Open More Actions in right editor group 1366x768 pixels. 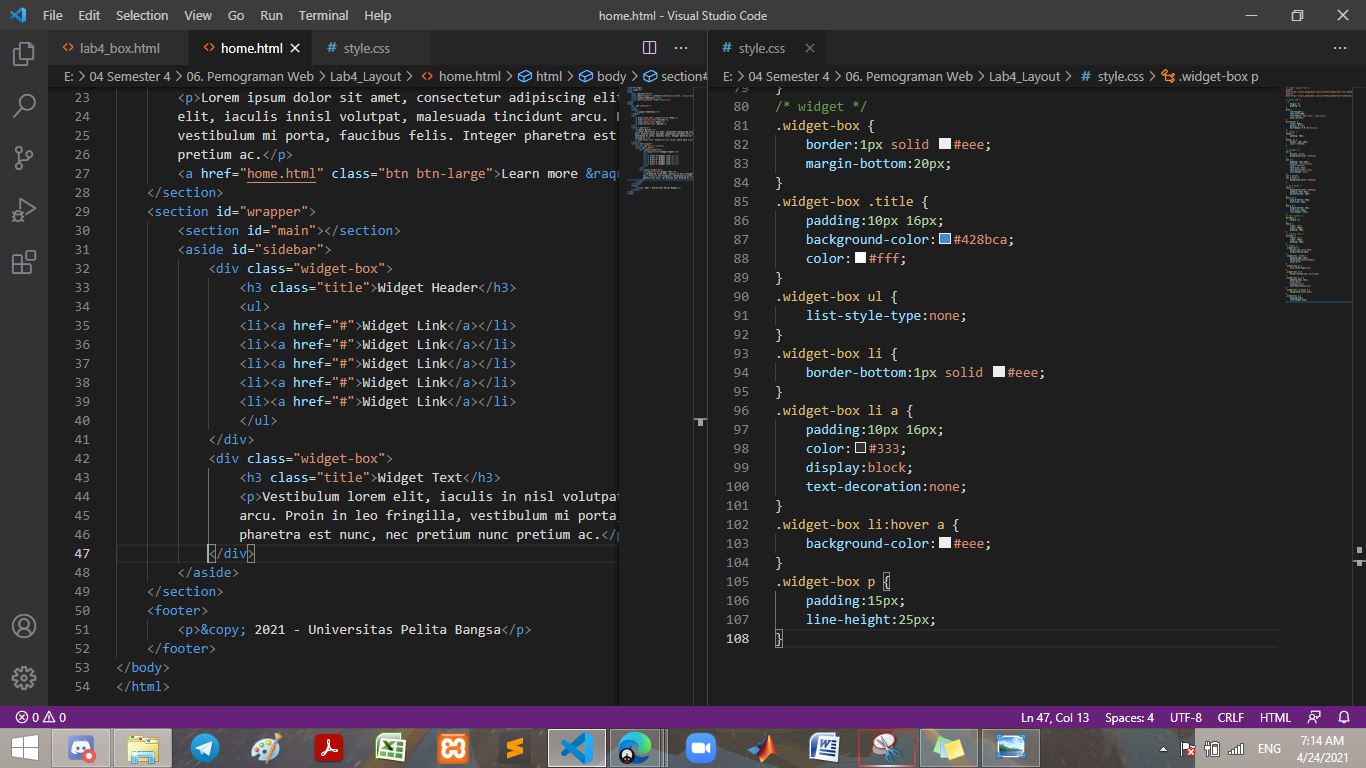coord(1340,48)
